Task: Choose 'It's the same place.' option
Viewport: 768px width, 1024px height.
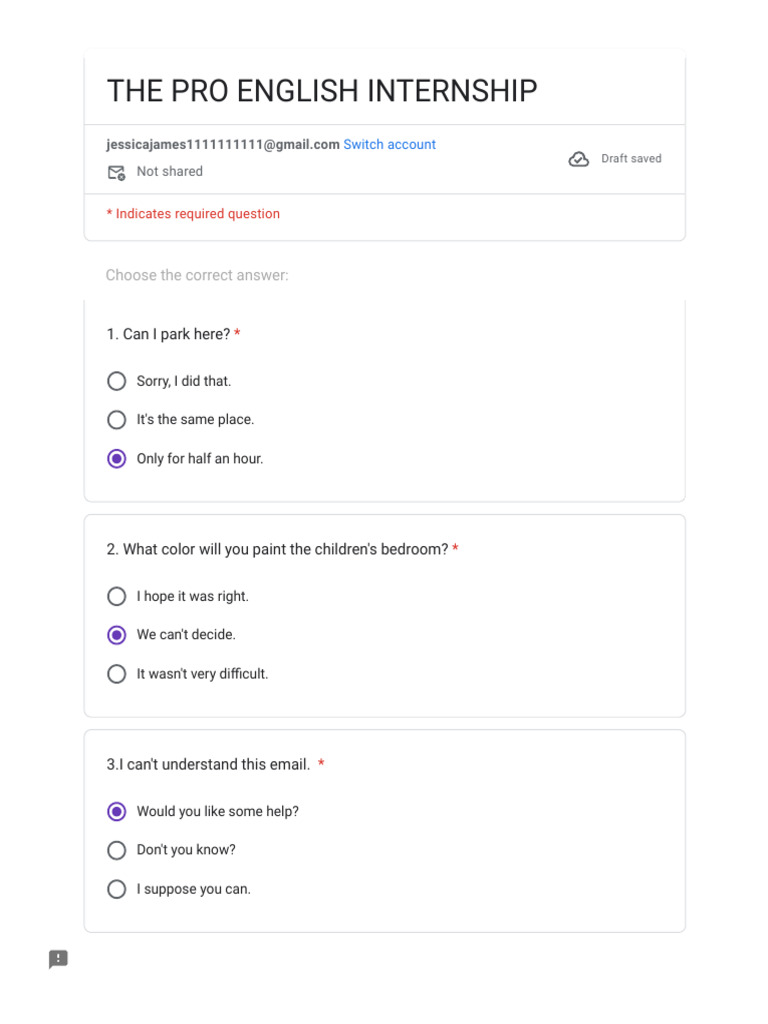Action: click(117, 419)
